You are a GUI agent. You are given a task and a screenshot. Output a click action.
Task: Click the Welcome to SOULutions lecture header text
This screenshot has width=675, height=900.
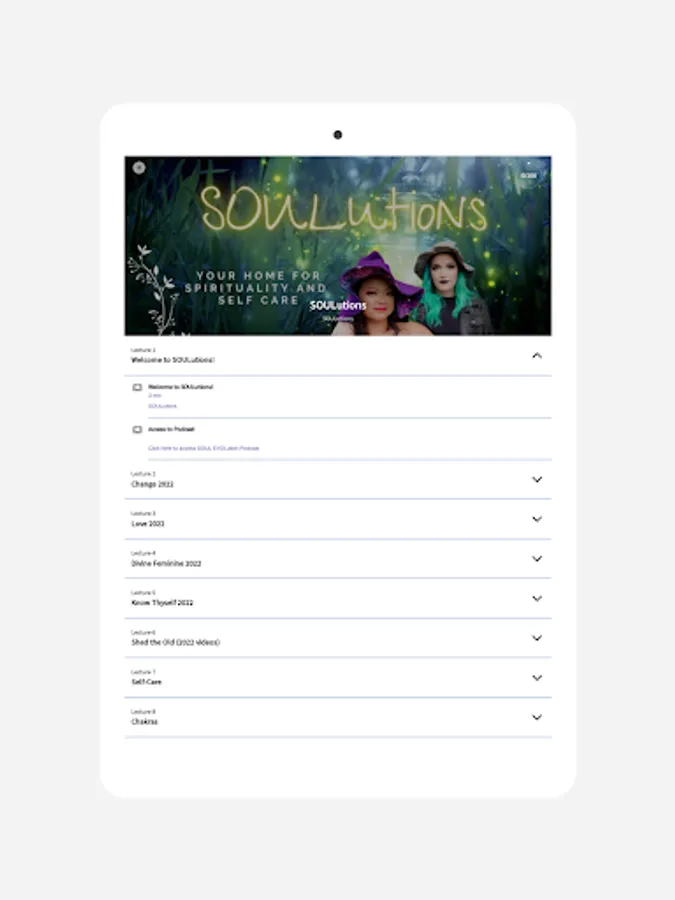point(173,360)
